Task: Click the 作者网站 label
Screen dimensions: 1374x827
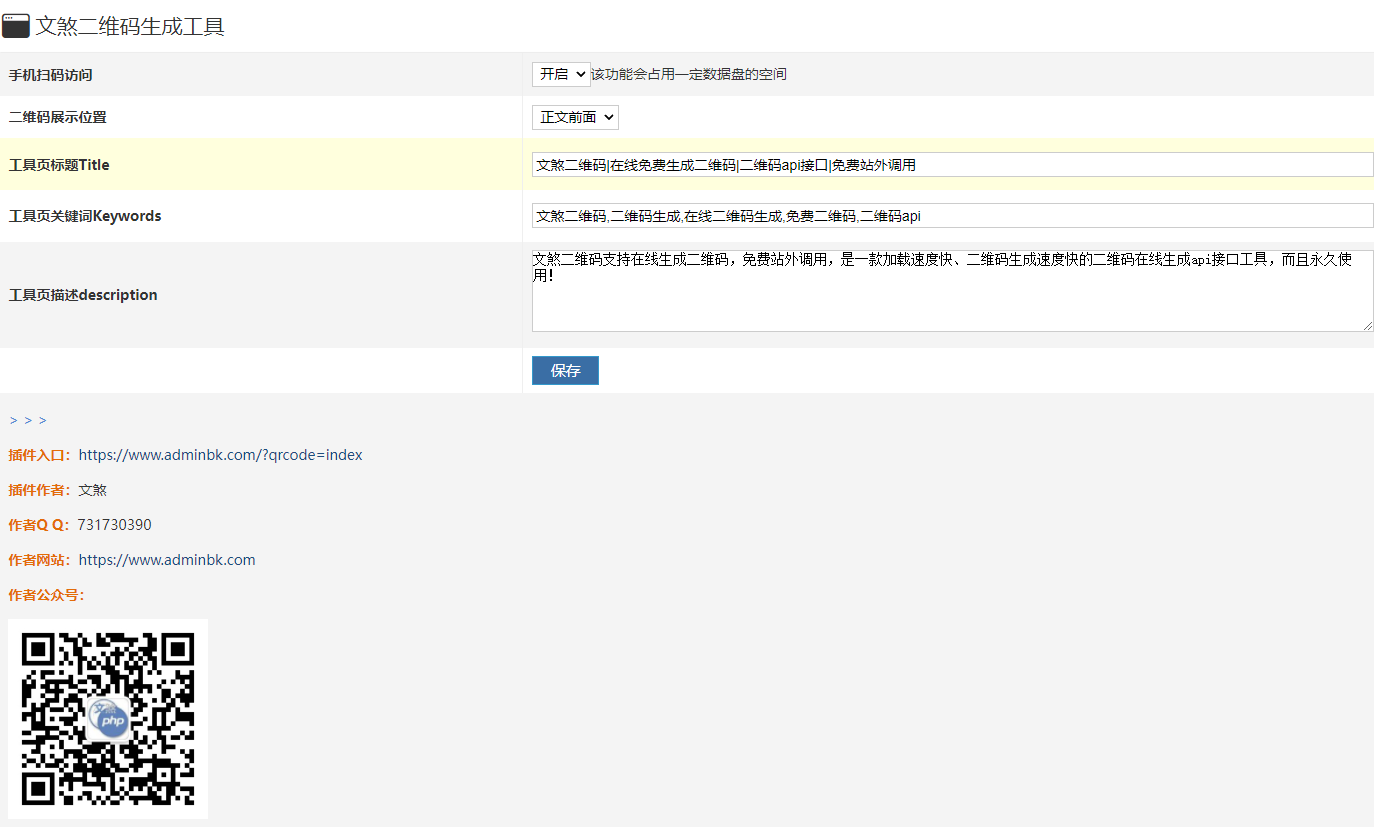Action: click(39, 560)
